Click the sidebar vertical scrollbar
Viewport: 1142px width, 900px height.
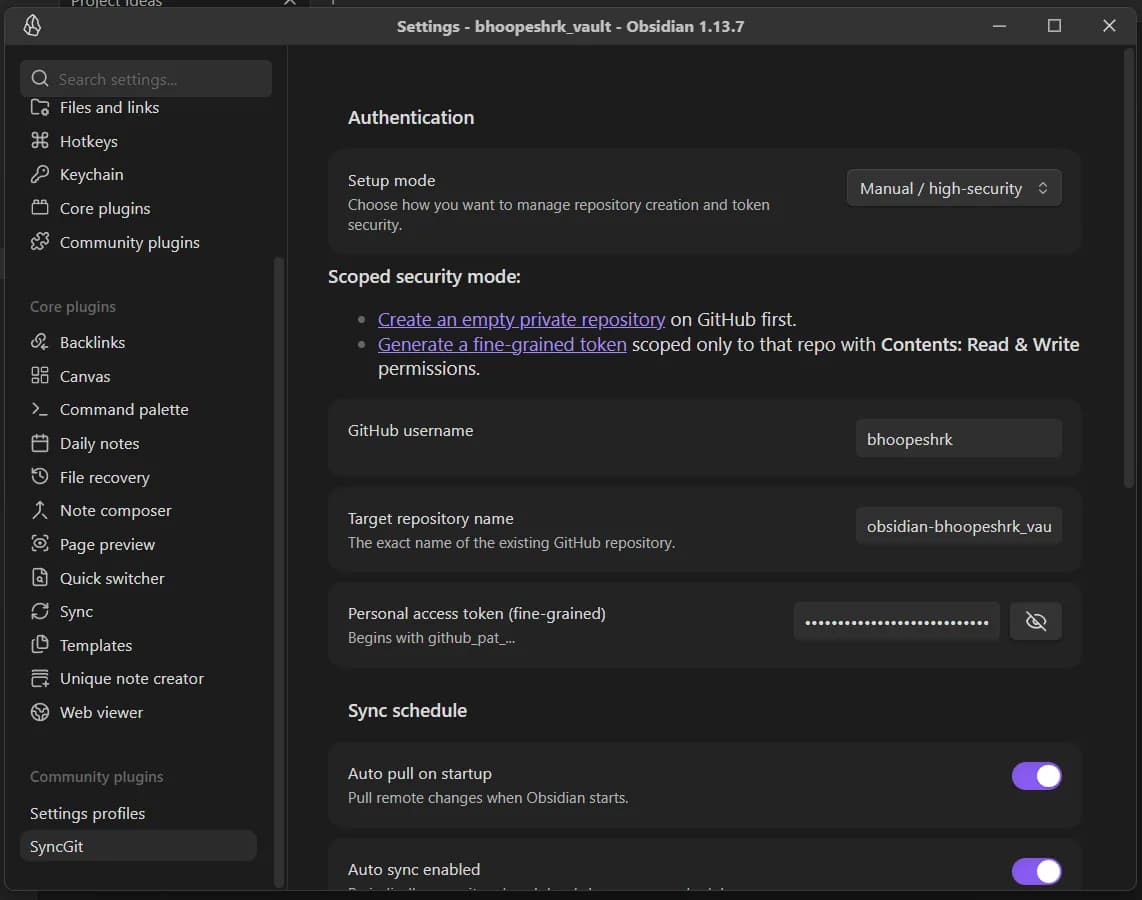pyautogui.click(x=278, y=572)
